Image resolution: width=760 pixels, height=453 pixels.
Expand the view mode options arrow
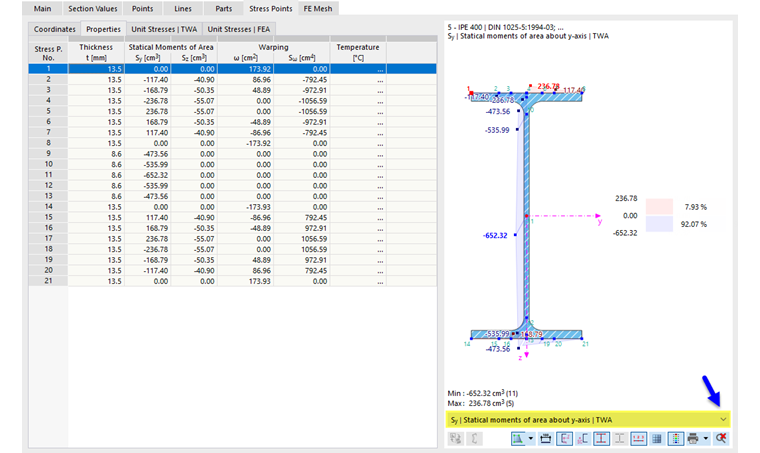click(531, 438)
